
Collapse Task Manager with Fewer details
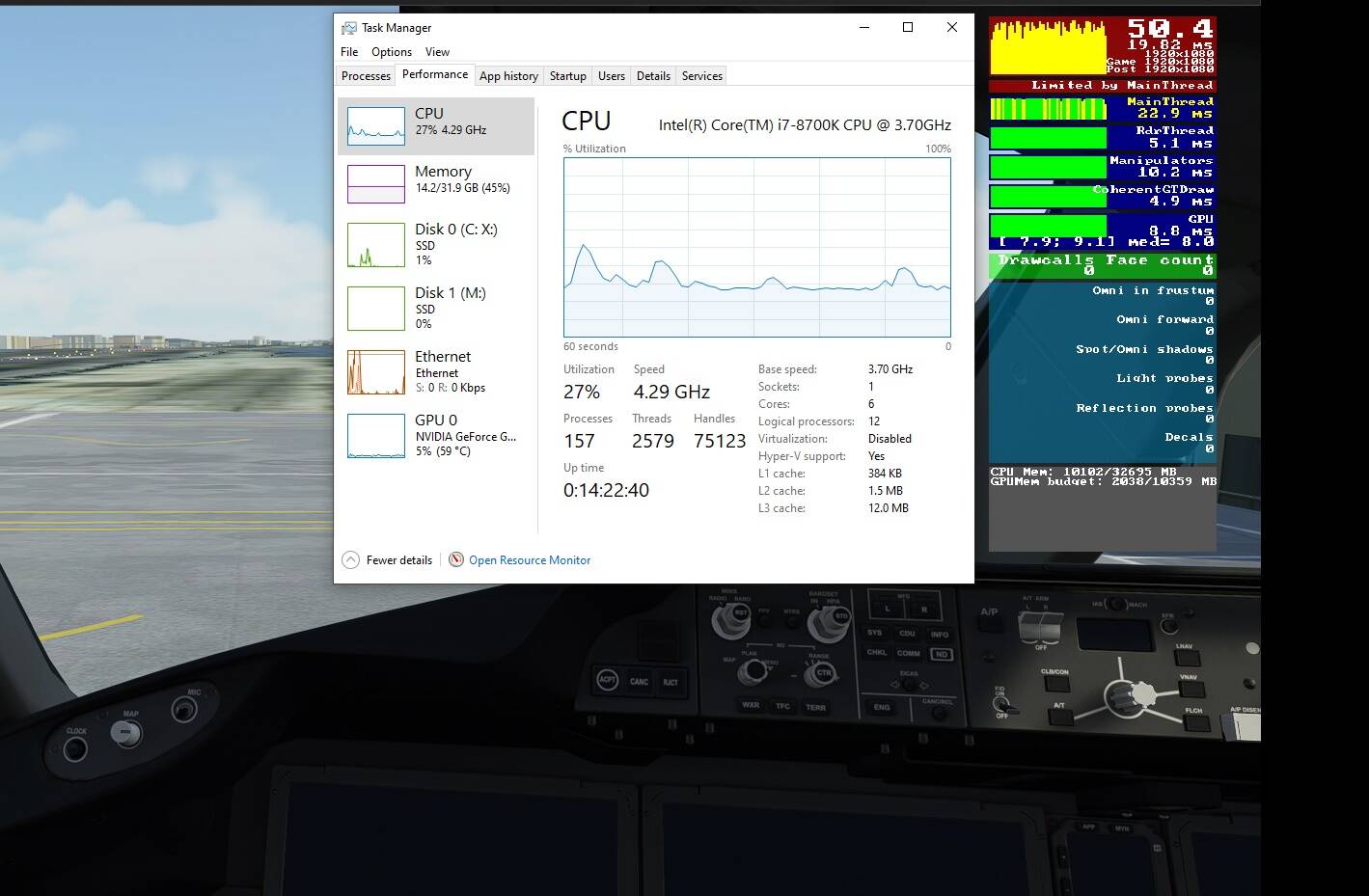(387, 559)
